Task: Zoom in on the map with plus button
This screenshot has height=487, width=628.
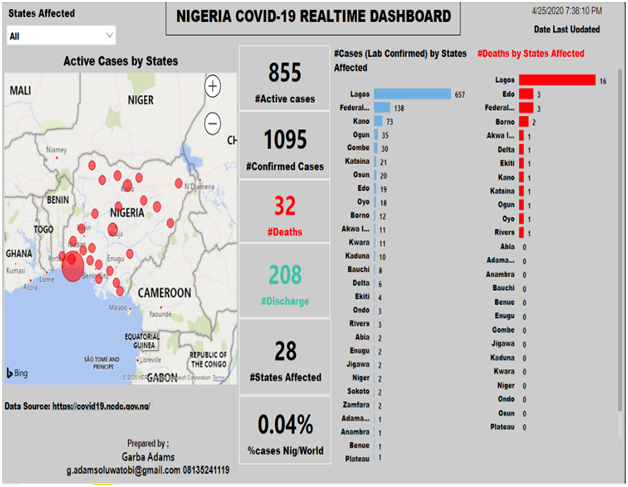Action: [x=212, y=87]
